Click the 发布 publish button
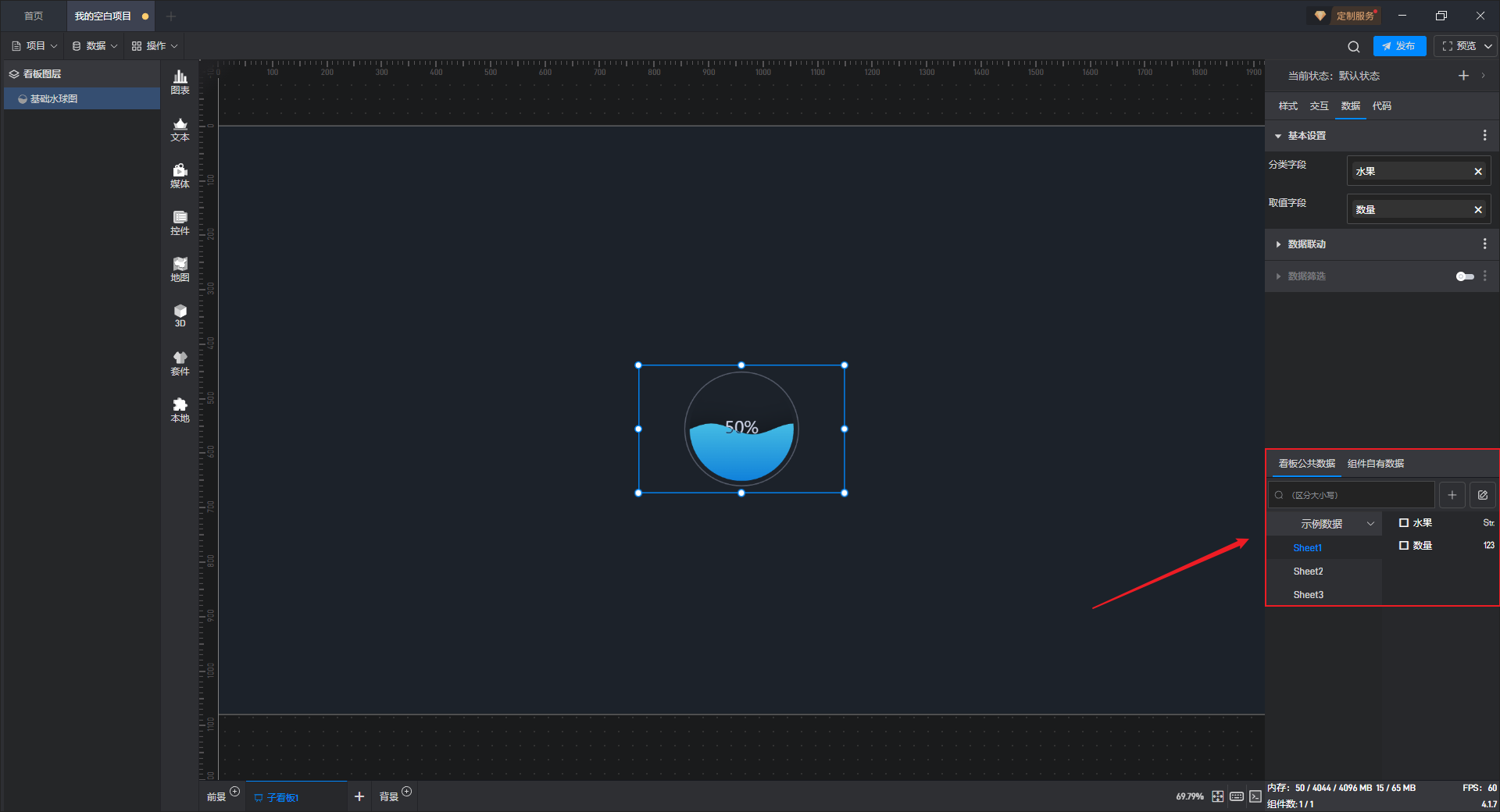Screen dimensions: 1500x812 [1399, 46]
